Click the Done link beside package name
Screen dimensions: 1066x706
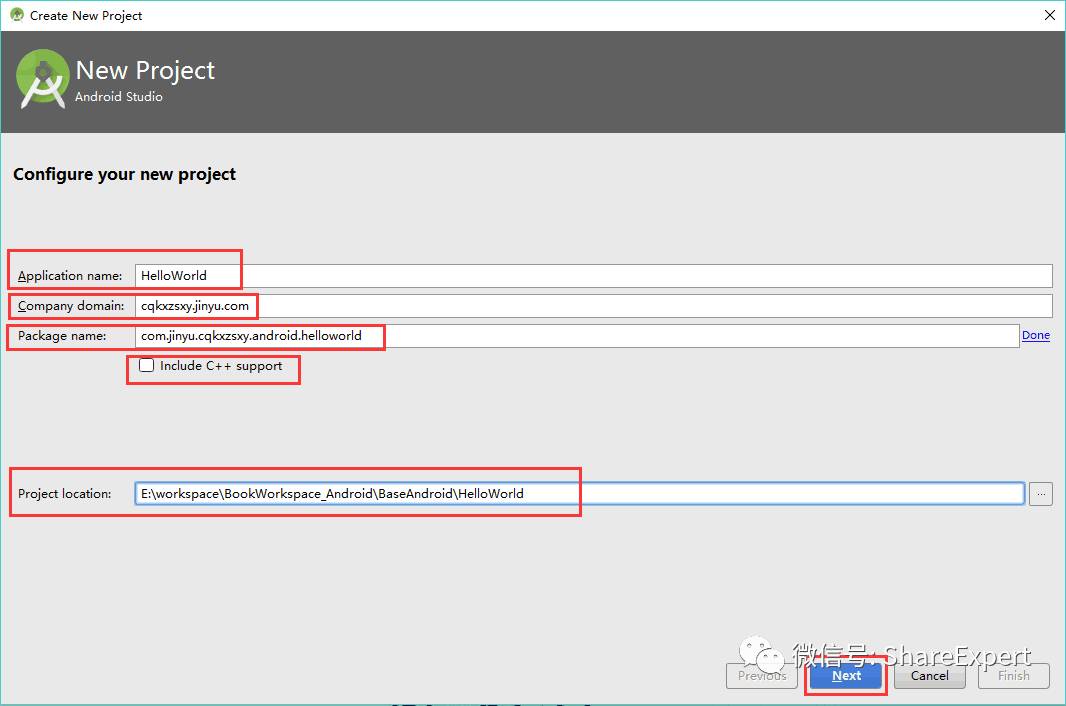point(1035,335)
